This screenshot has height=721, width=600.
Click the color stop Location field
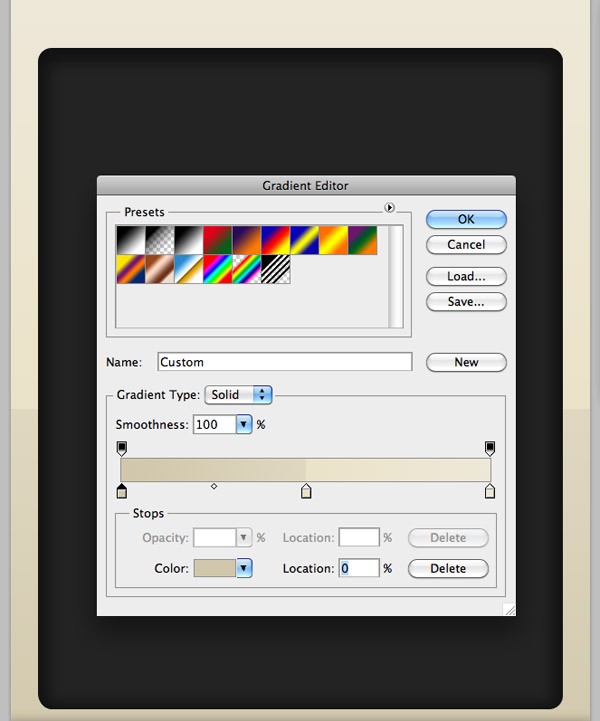coord(359,568)
